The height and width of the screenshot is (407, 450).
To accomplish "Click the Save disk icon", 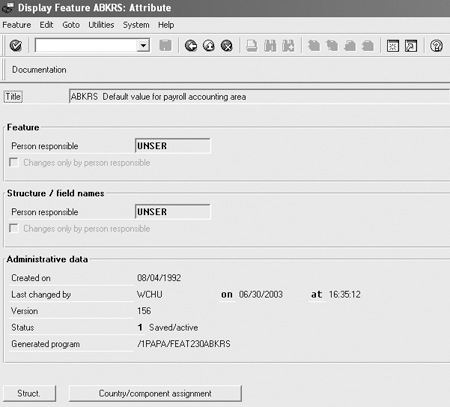I will 165,45.
